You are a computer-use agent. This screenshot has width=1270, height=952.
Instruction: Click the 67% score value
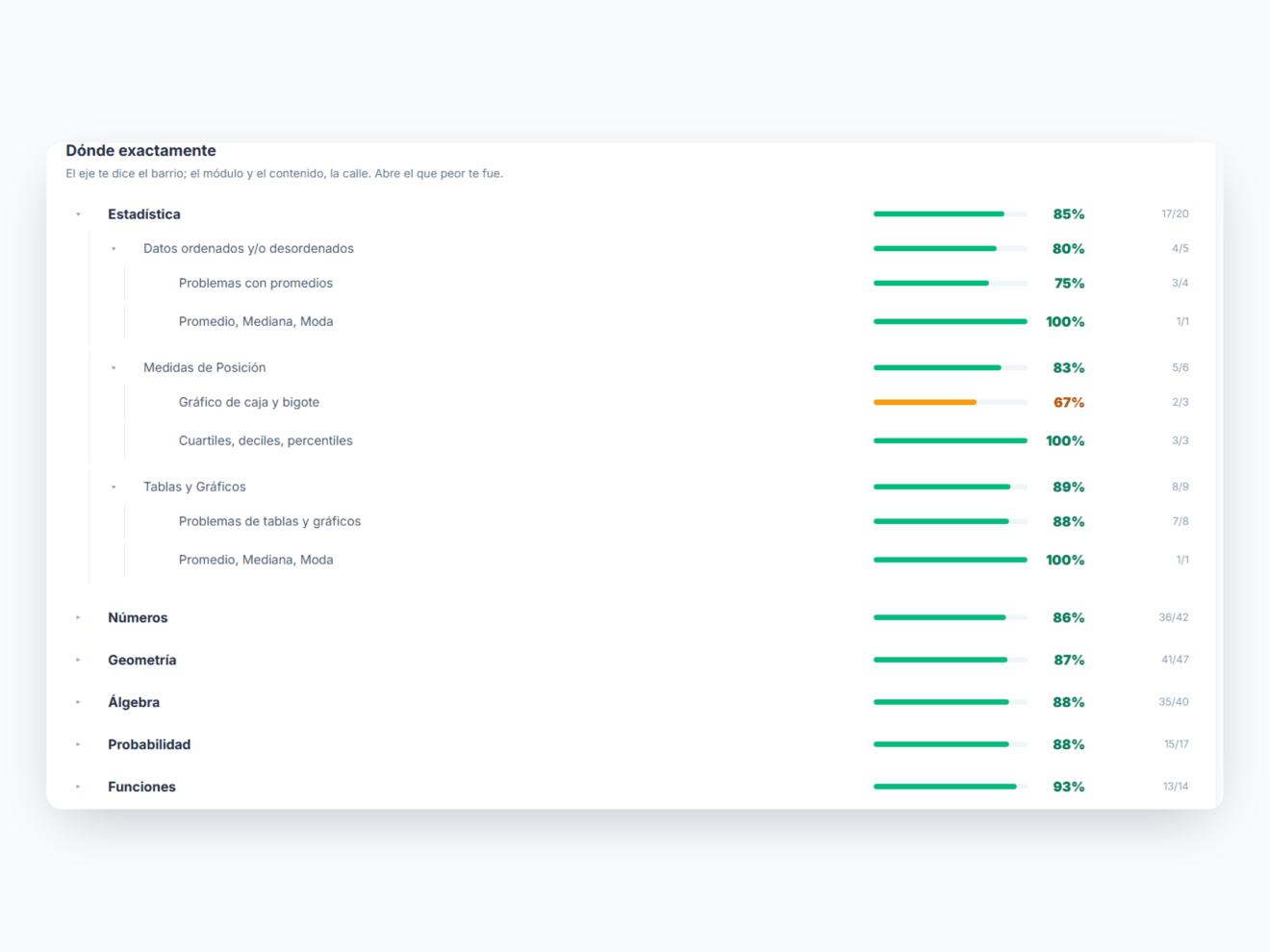coord(1069,402)
